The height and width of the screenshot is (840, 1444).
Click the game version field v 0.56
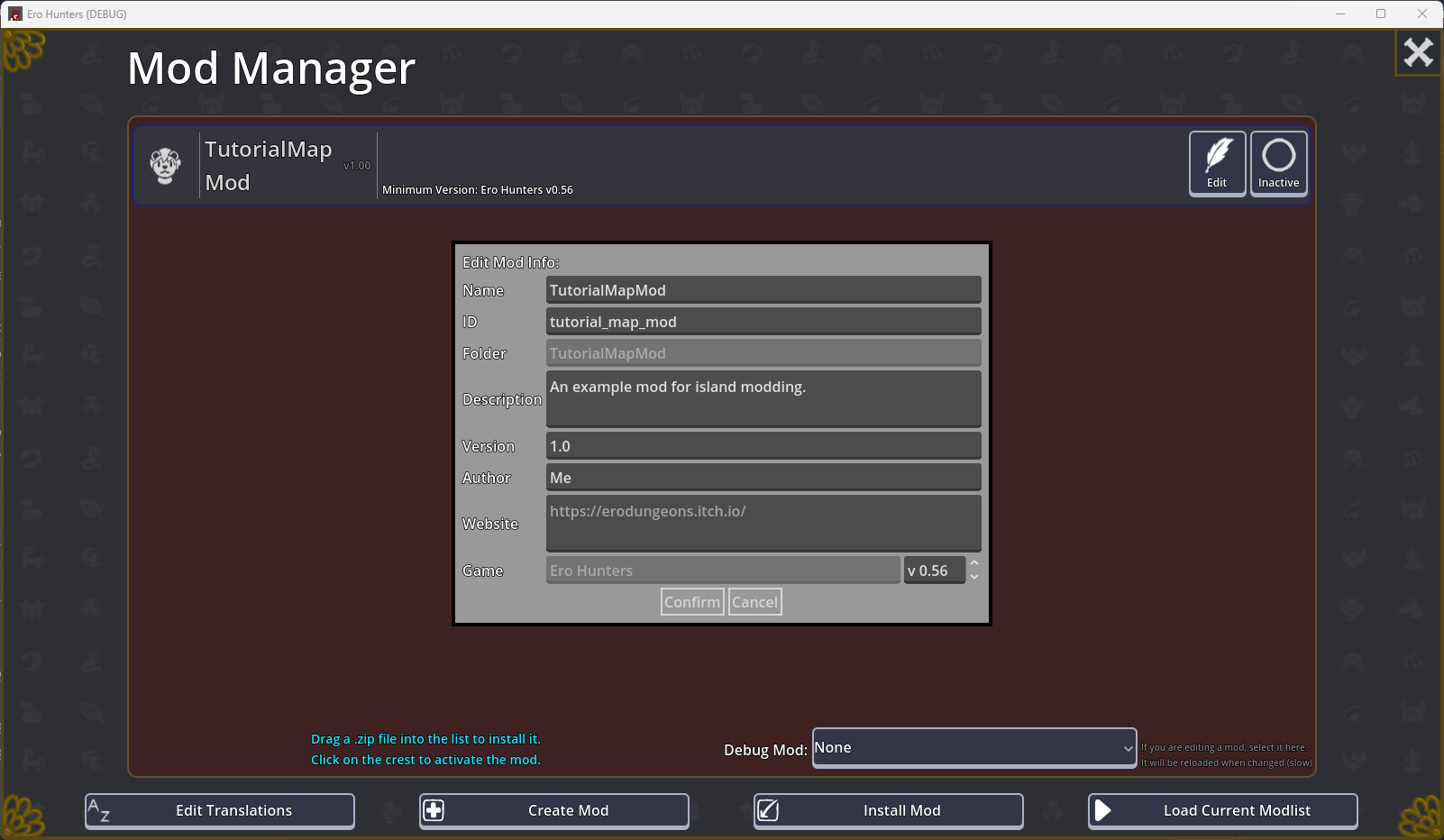(x=935, y=571)
